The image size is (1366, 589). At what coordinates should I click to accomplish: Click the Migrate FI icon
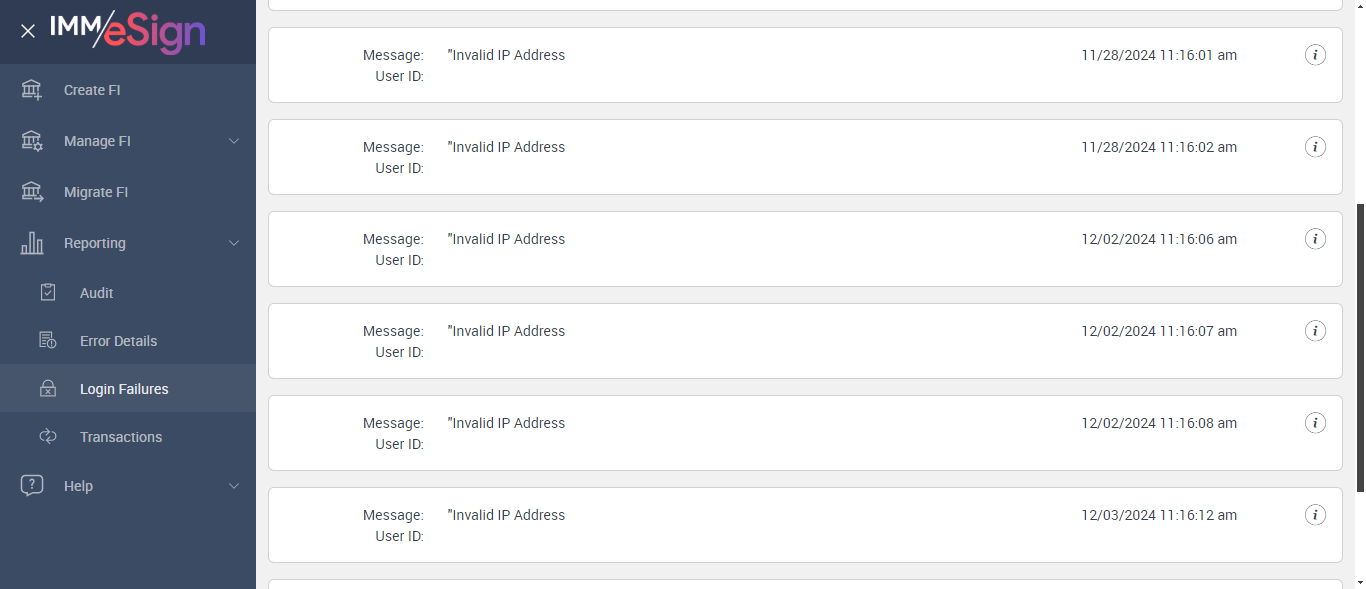[32, 192]
